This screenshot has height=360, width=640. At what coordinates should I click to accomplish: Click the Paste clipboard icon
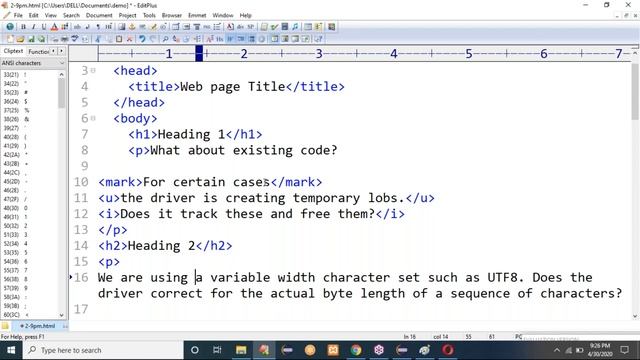click(x=119, y=39)
